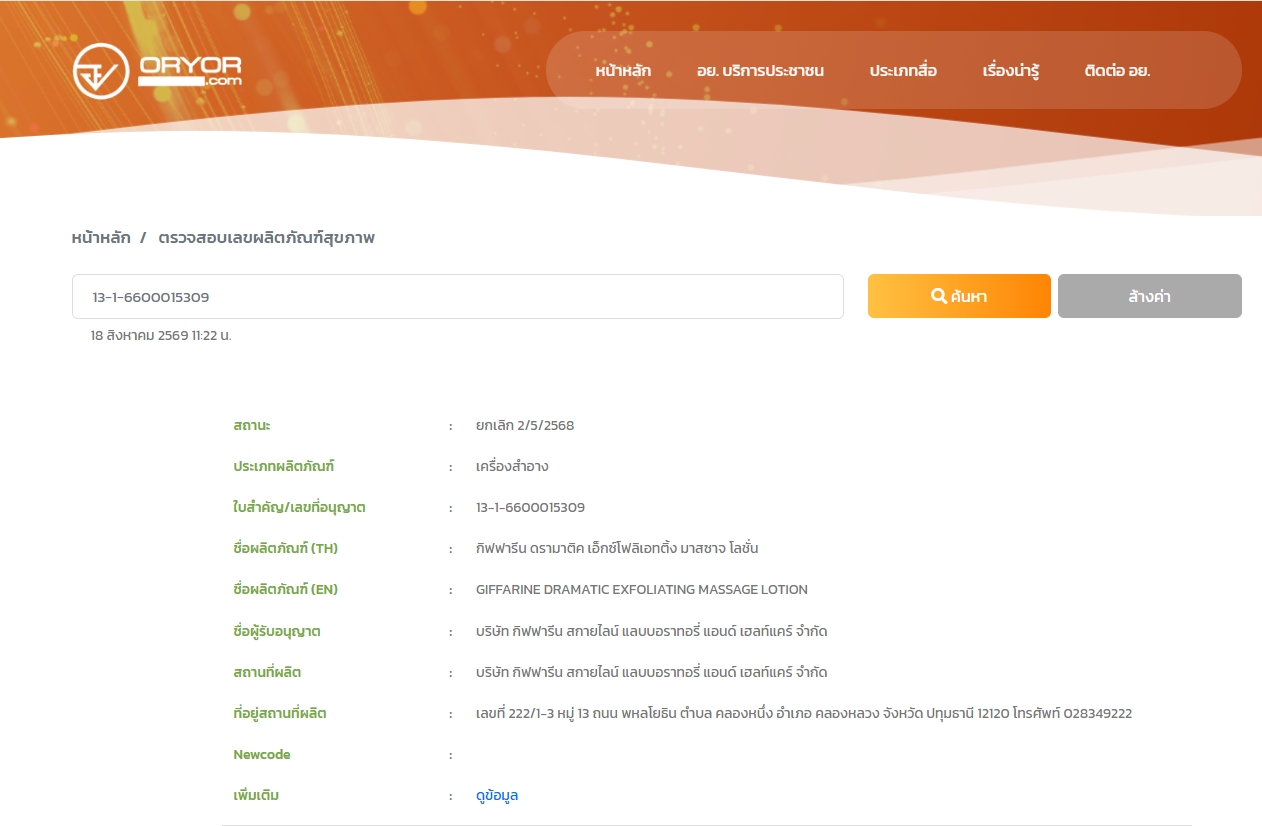1262x826 pixels.
Task: Select the product type เครื่องสำอาง
Action: [512, 466]
